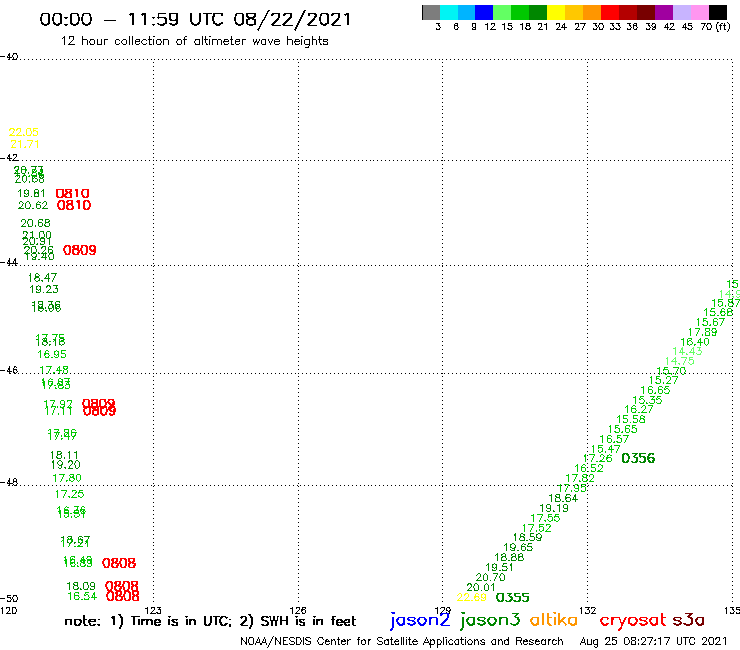
Task: Click the cyan swatch in the wave height legend
Action: 449,12
